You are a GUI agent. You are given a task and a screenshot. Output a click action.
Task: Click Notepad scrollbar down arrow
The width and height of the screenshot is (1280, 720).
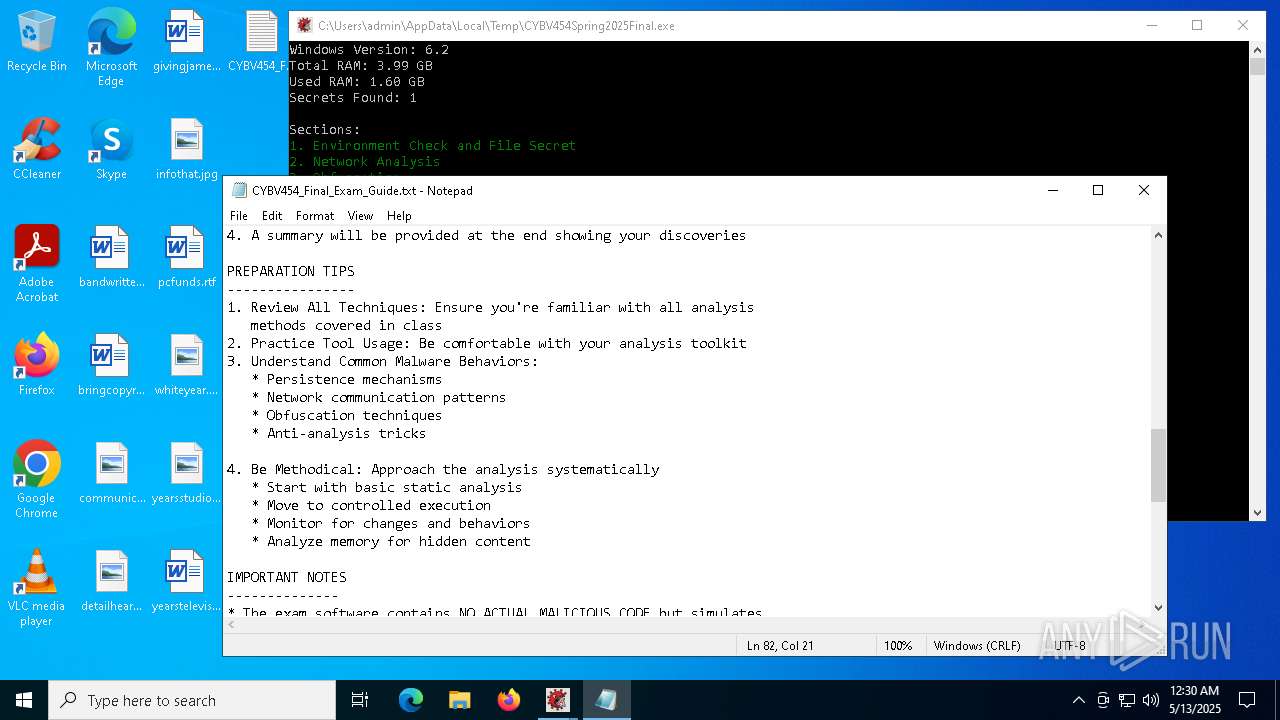[x=1158, y=607]
